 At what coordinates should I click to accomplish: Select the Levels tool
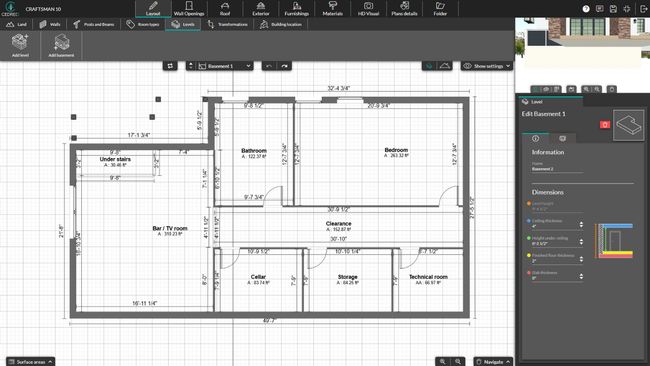point(183,24)
